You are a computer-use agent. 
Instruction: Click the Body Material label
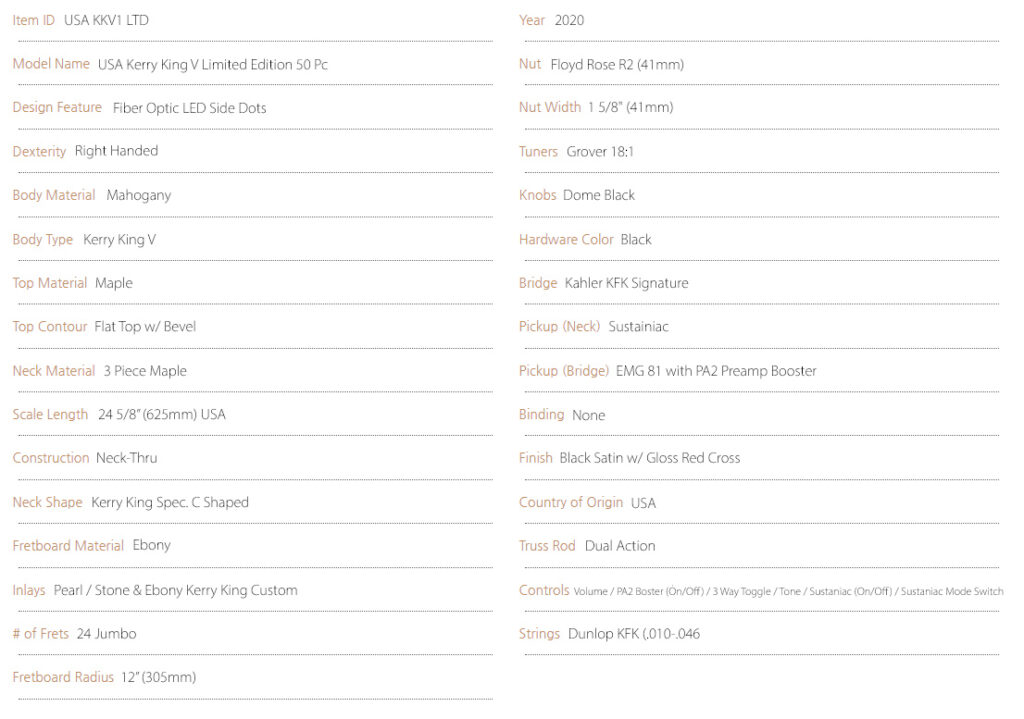point(54,195)
